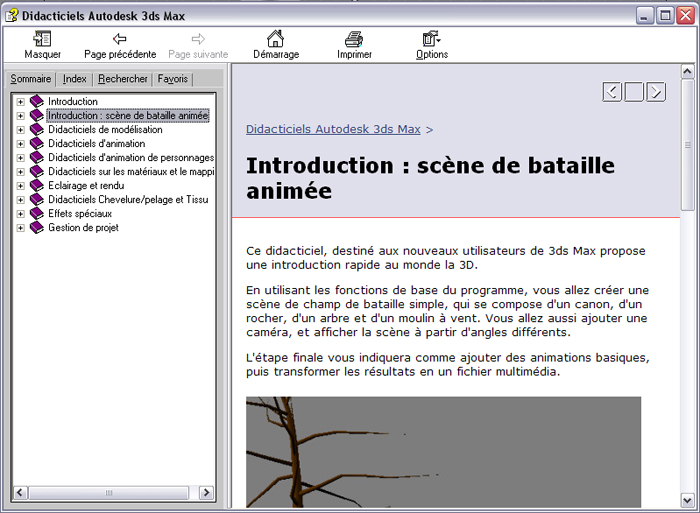Screen dimensions: 700x513
Task: Click the Imprimer printer icon
Action: click(354, 39)
